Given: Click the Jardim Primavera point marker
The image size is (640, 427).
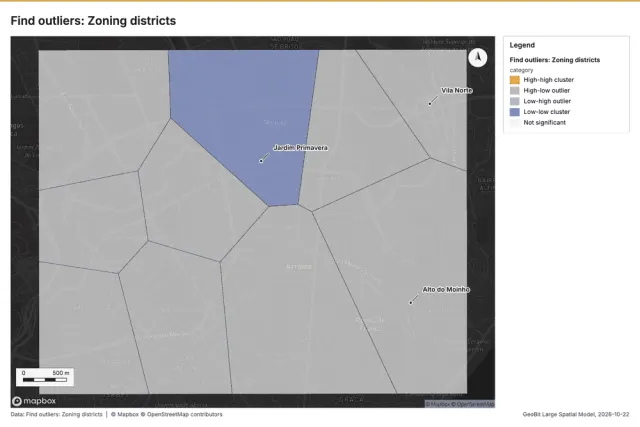Looking at the screenshot, I should [x=261, y=161].
